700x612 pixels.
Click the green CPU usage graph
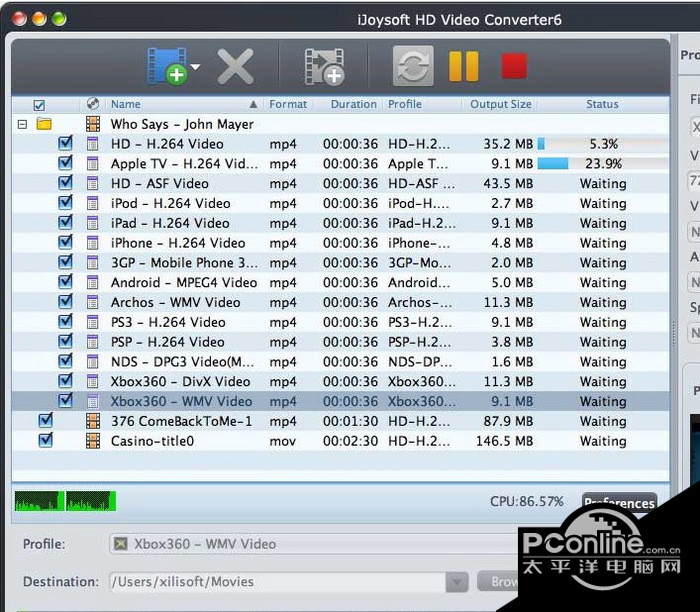pyautogui.click(x=65, y=501)
